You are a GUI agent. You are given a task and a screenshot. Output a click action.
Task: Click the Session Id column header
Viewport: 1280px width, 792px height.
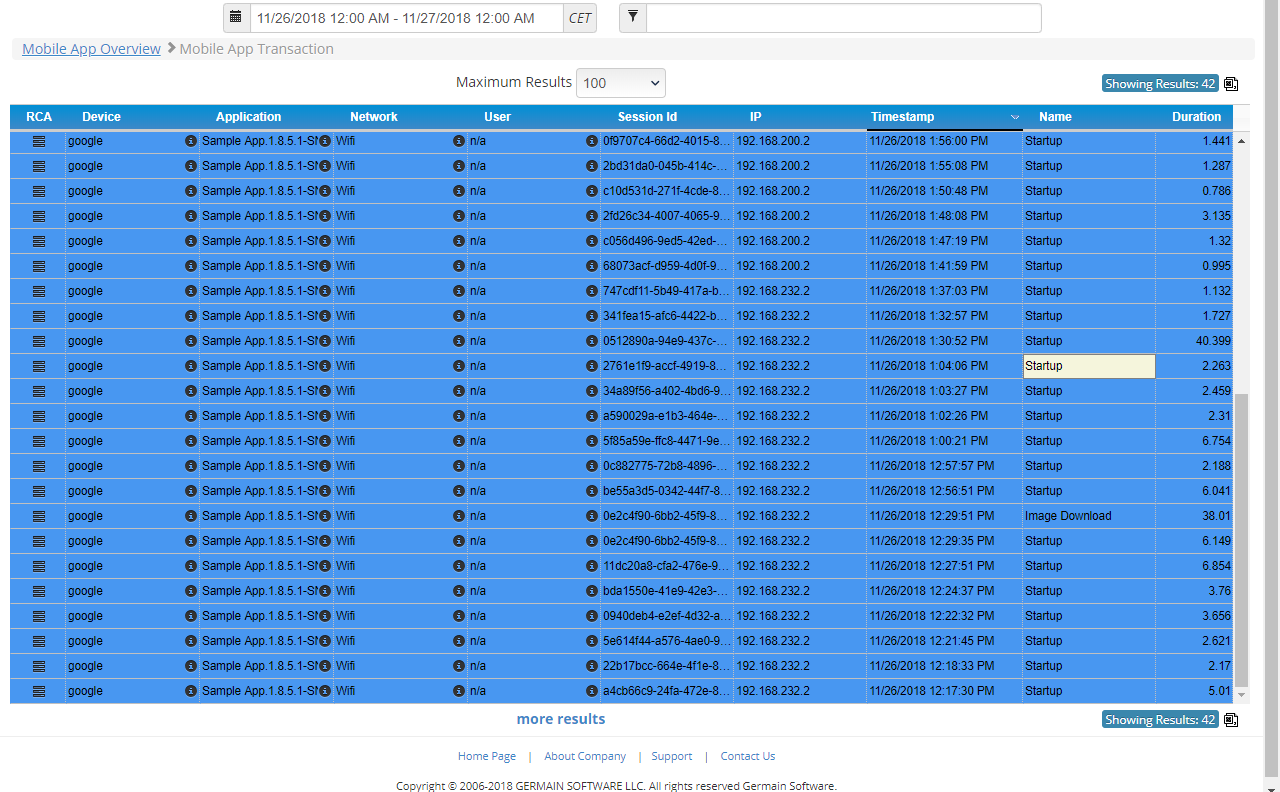tap(647, 117)
